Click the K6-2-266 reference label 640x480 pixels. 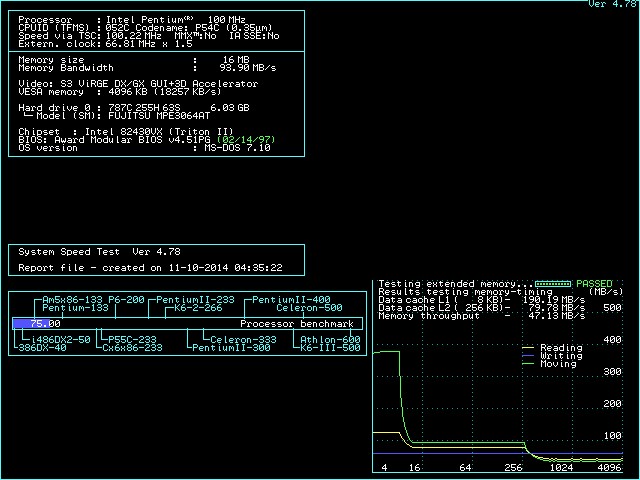tap(198, 308)
